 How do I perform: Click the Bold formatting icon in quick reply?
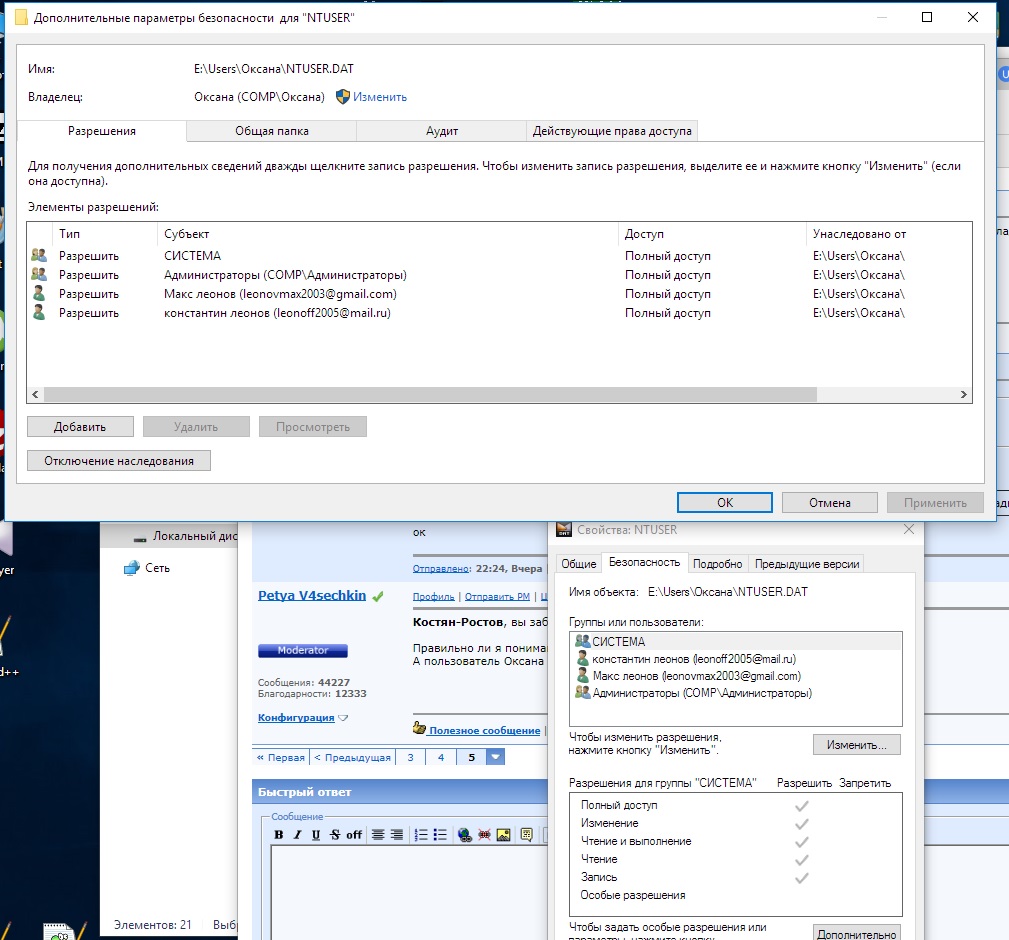pos(279,834)
